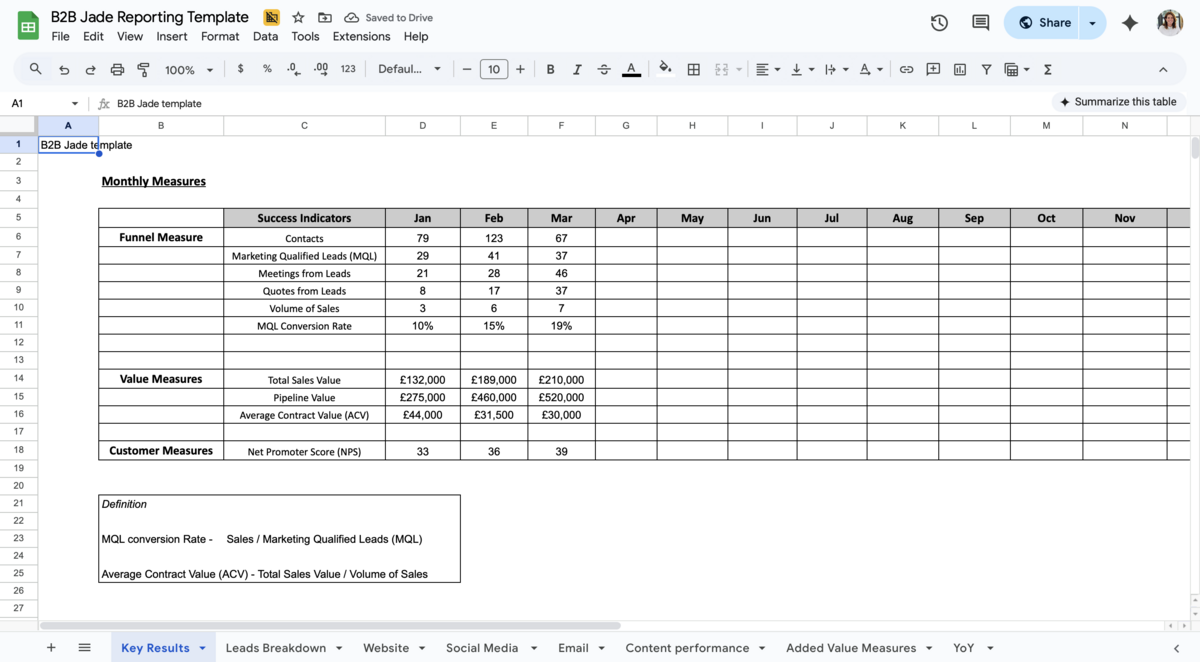Click the search menus magnifier icon
This screenshot has width=1200, height=662.
coord(35,69)
